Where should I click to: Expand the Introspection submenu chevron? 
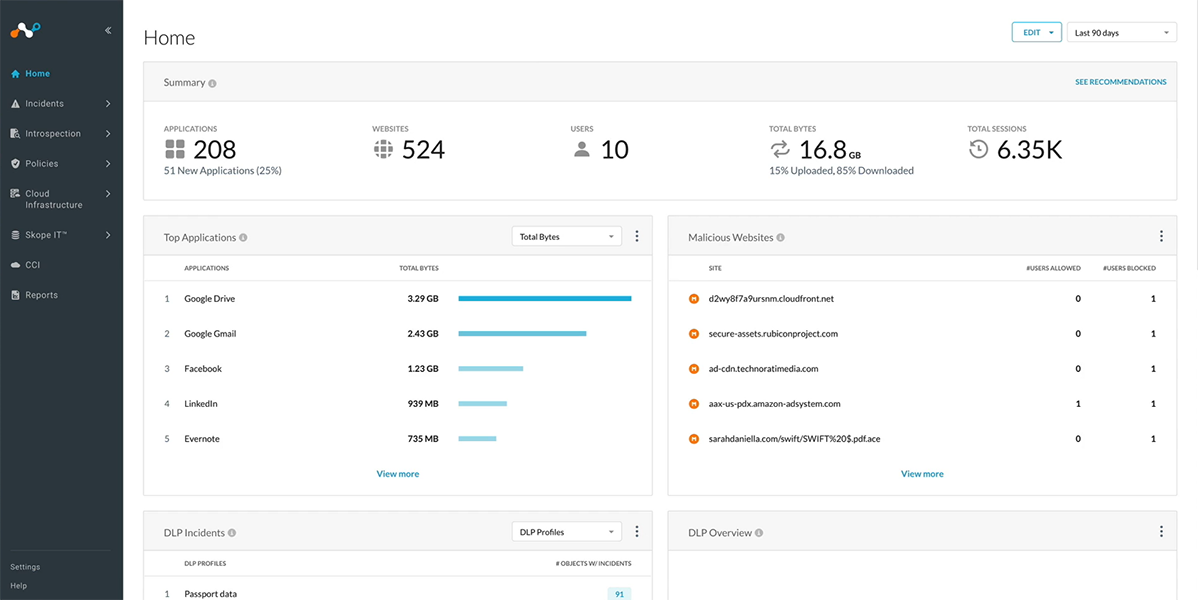pyautogui.click(x=108, y=134)
